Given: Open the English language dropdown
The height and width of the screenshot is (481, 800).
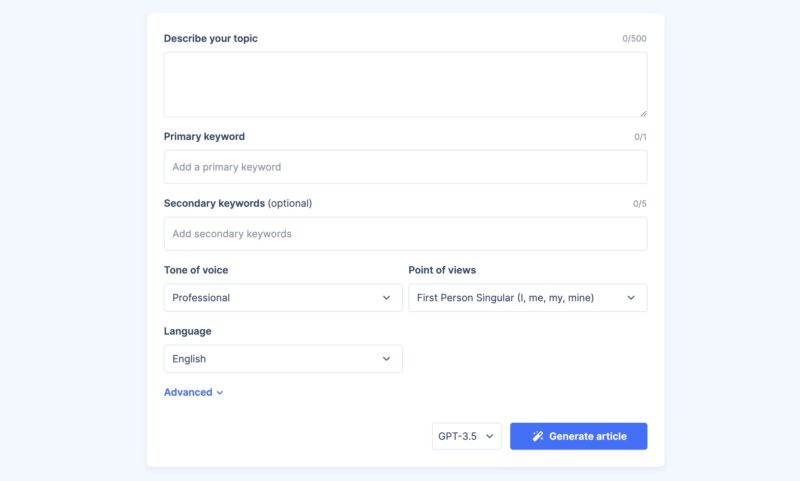Looking at the screenshot, I should (x=283, y=359).
